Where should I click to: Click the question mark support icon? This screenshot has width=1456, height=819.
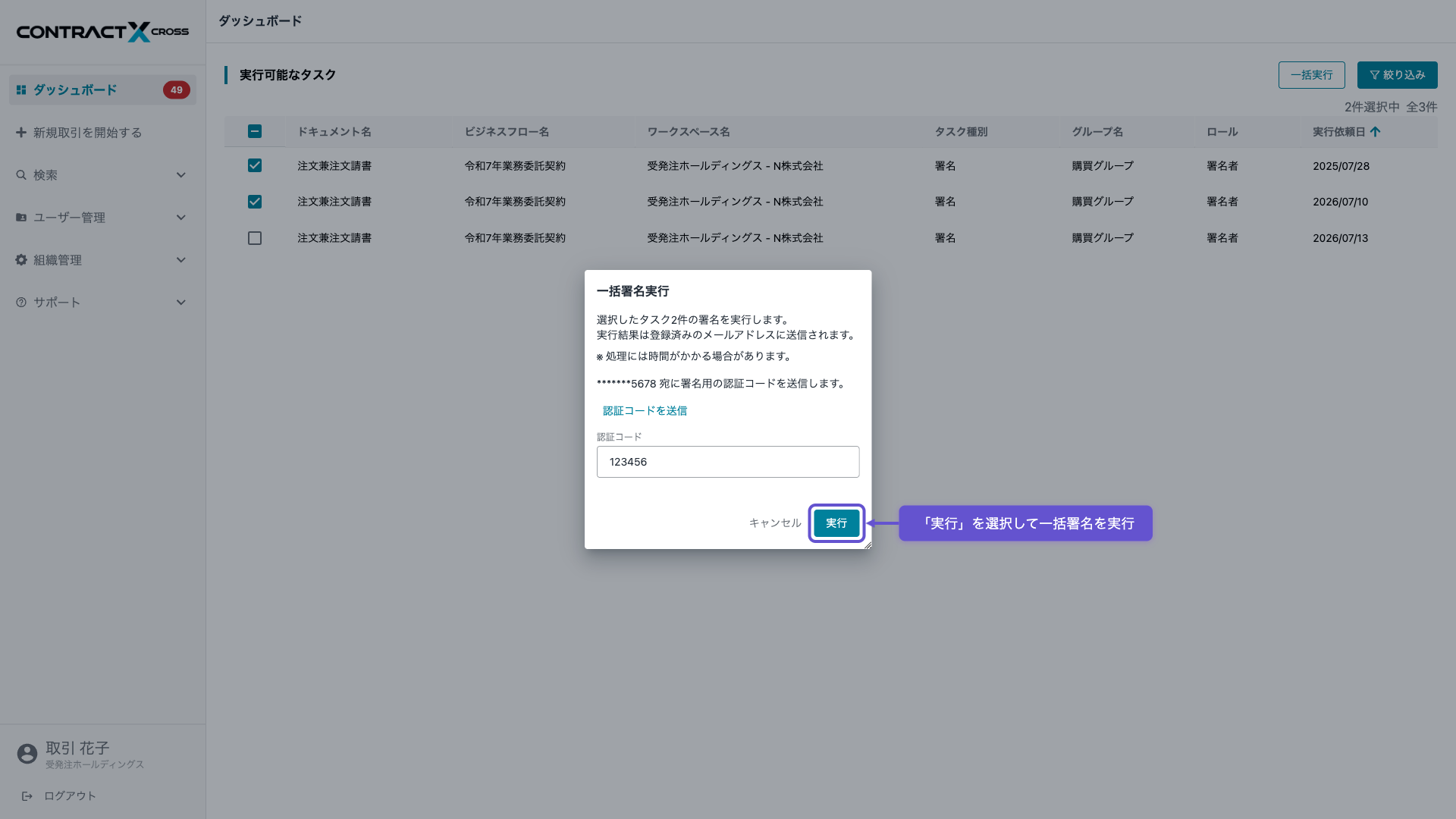(21, 302)
